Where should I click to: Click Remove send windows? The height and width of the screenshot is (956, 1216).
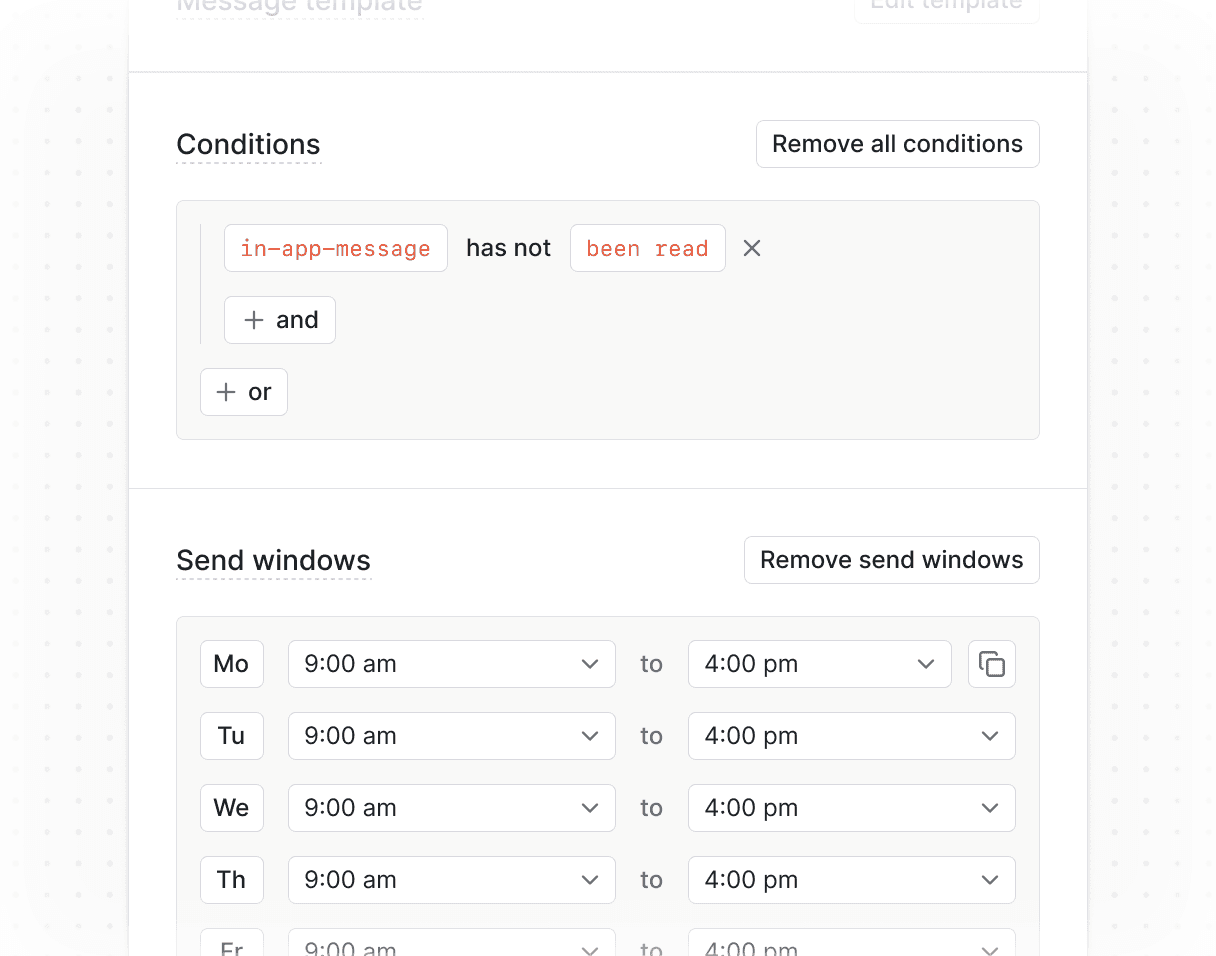tap(891, 560)
